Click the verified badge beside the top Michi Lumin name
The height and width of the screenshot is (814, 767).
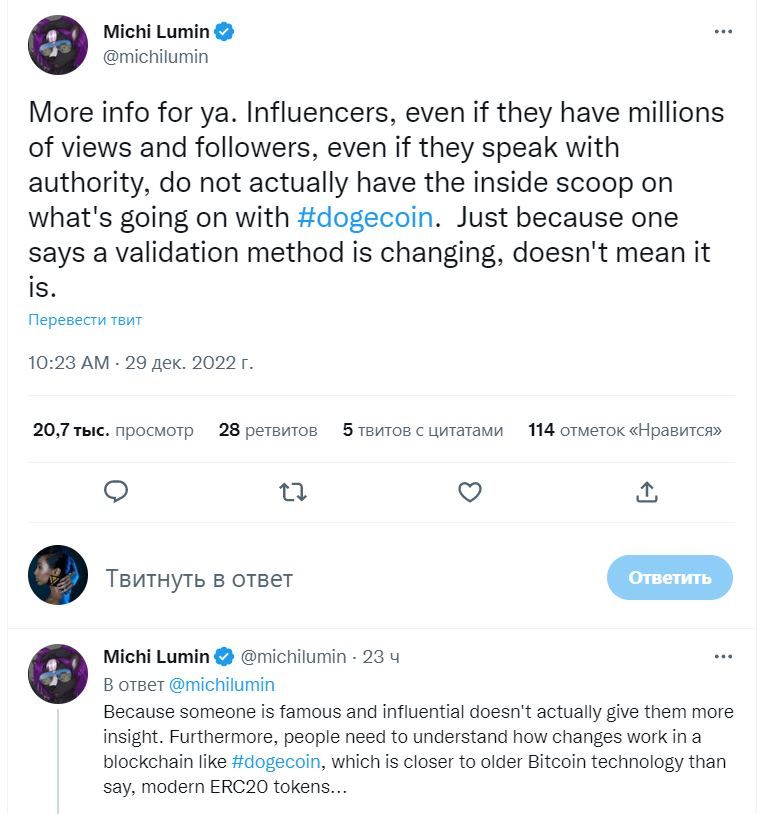tap(225, 32)
